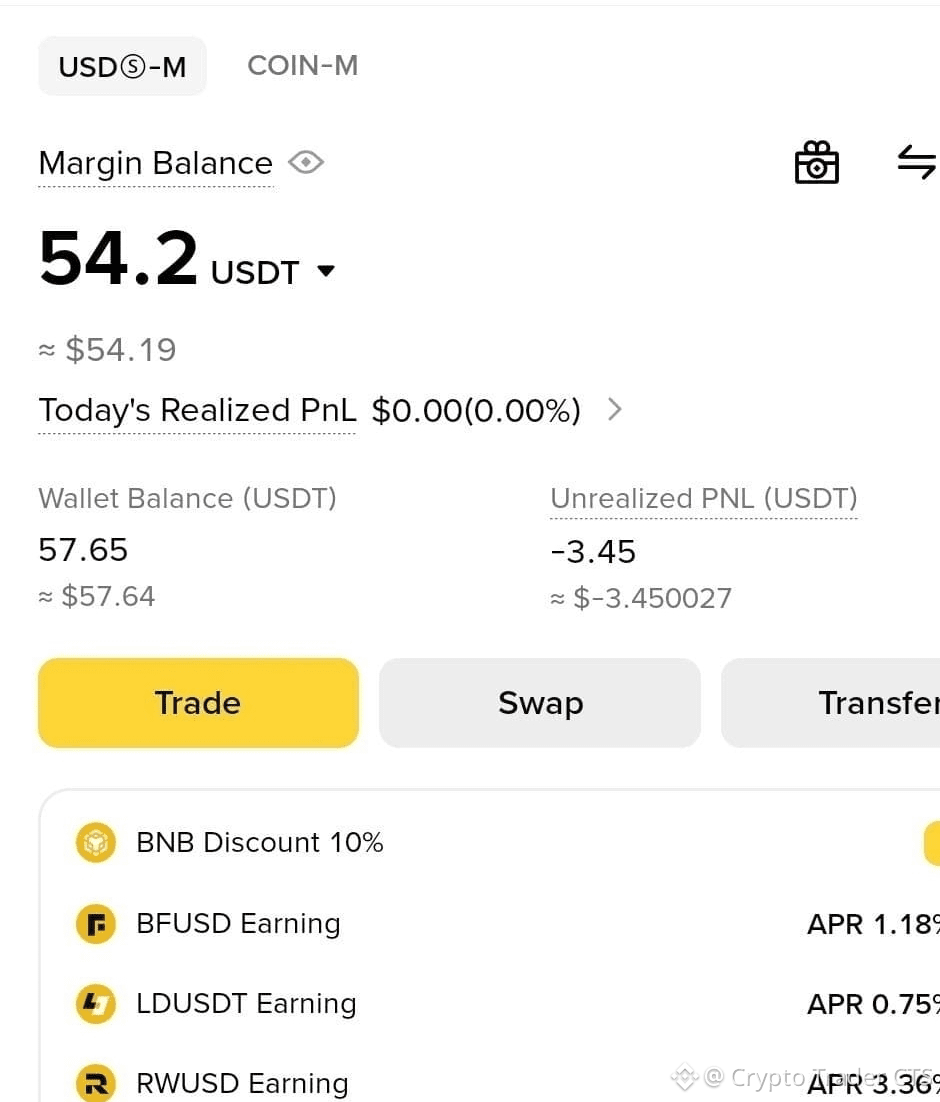Toggle the Margin Balance visibility eye

(x=306, y=162)
